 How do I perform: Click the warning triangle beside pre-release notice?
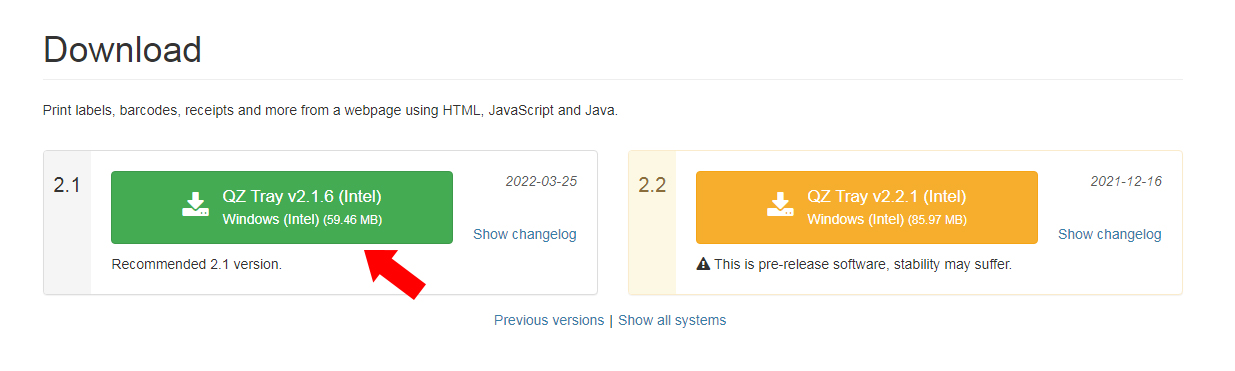click(703, 265)
